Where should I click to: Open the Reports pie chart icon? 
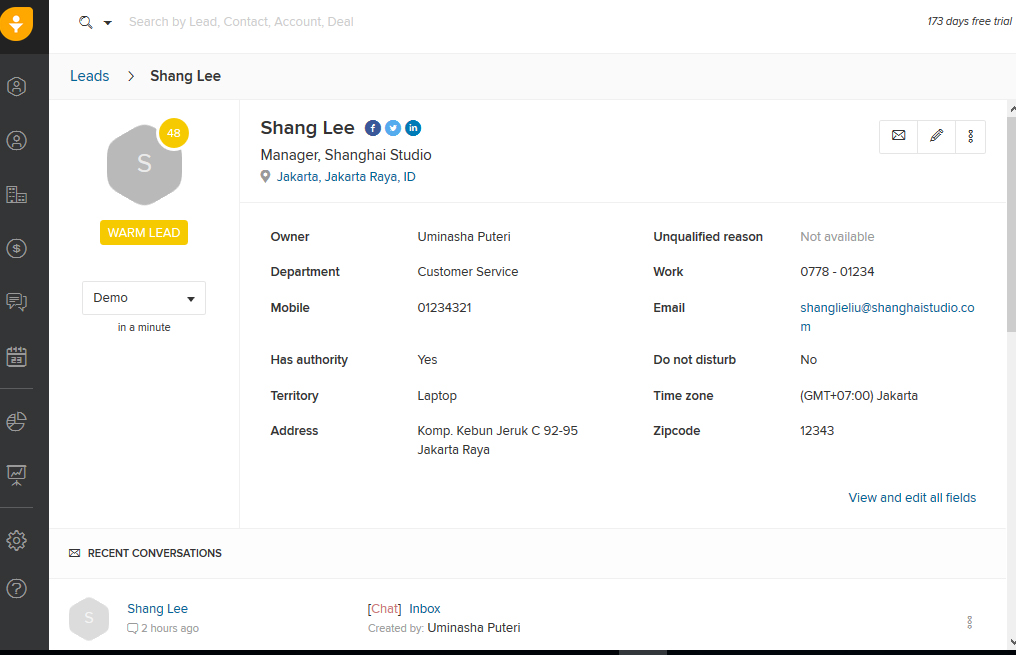16,421
